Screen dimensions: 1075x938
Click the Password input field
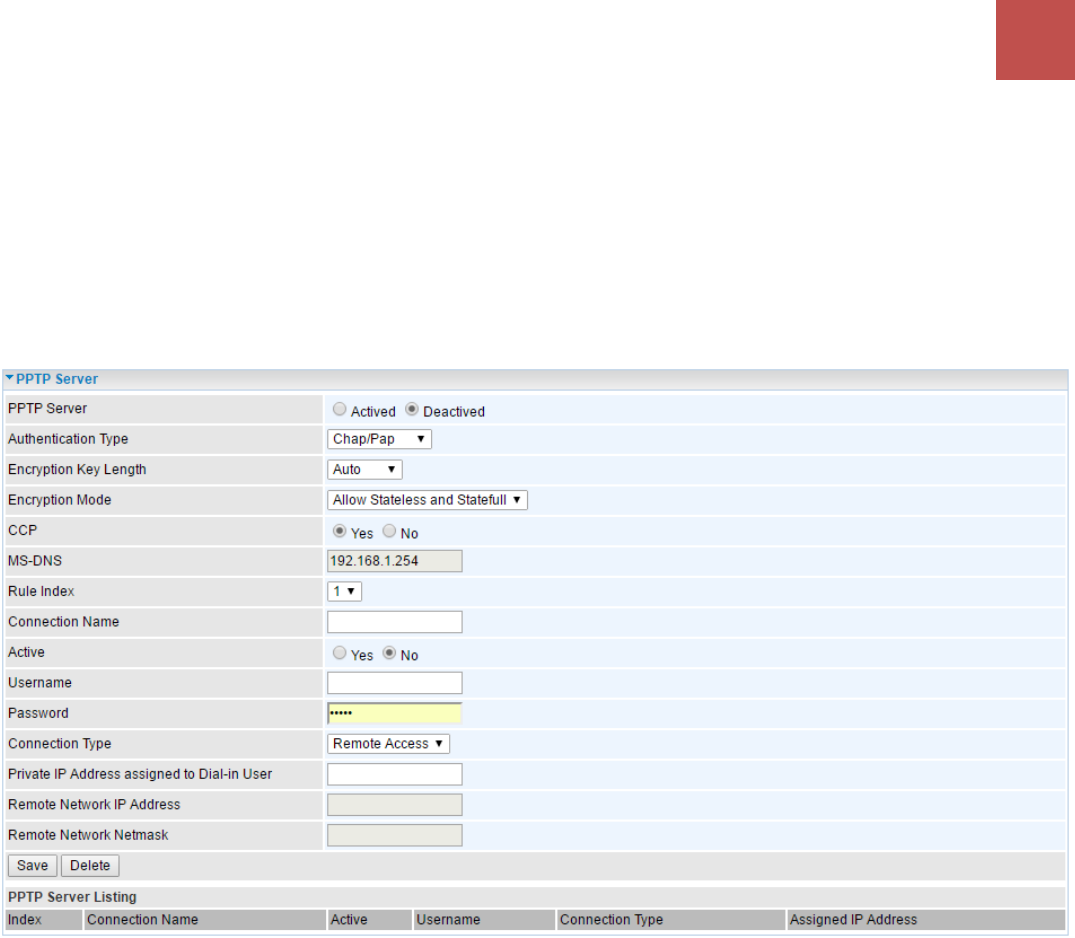[x=395, y=713]
